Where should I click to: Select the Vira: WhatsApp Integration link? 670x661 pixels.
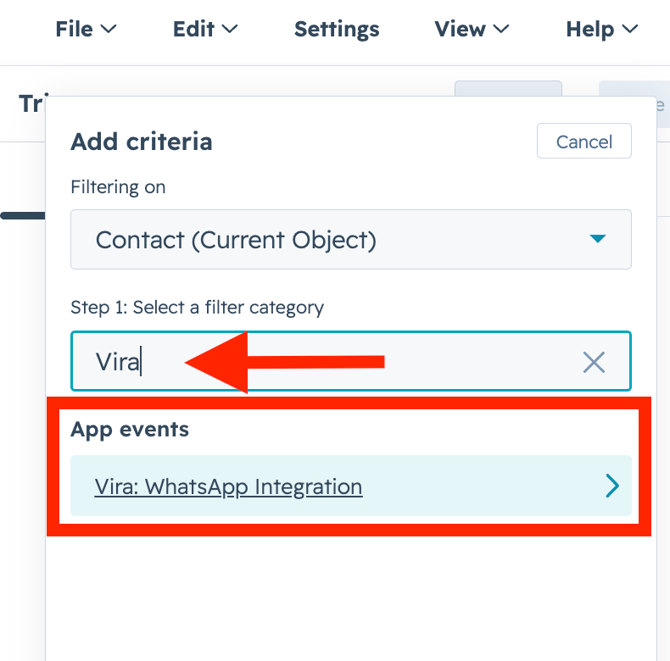(x=228, y=487)
